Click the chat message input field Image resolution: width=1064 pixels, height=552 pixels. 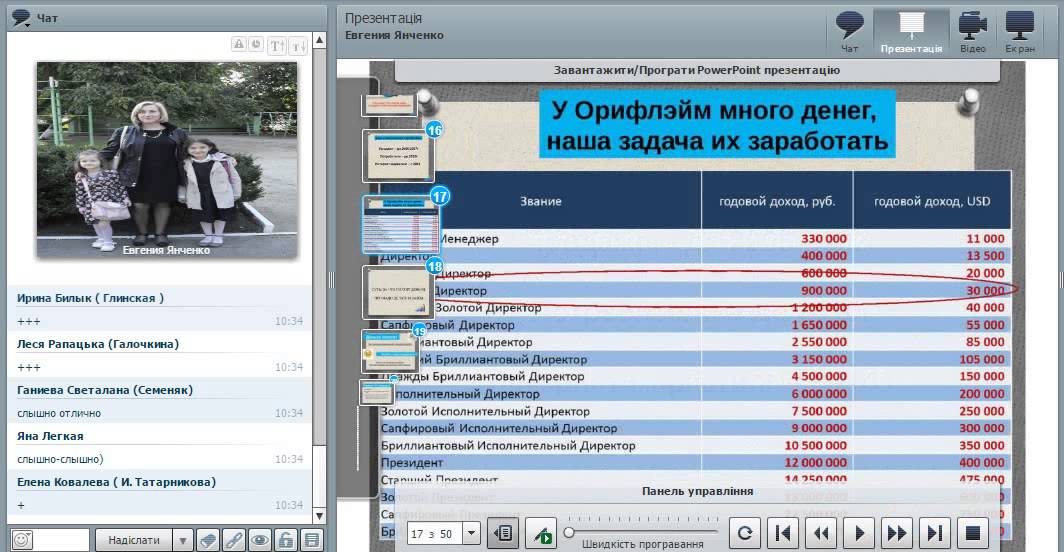[61, 540]
